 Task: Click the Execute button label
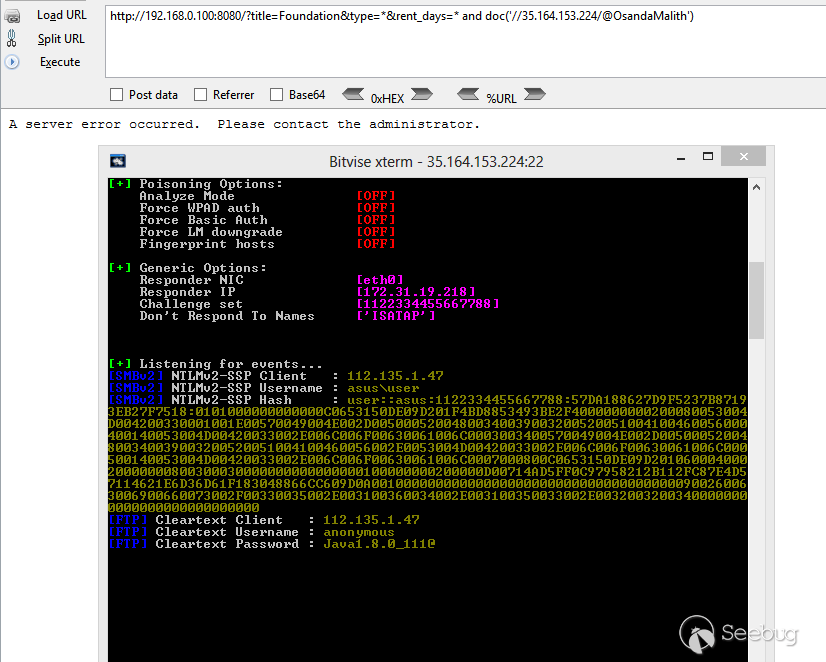(60, 62)
